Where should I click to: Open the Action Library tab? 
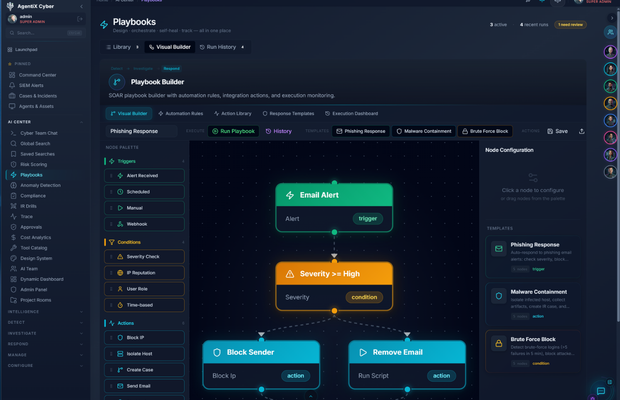click(233, 113)
